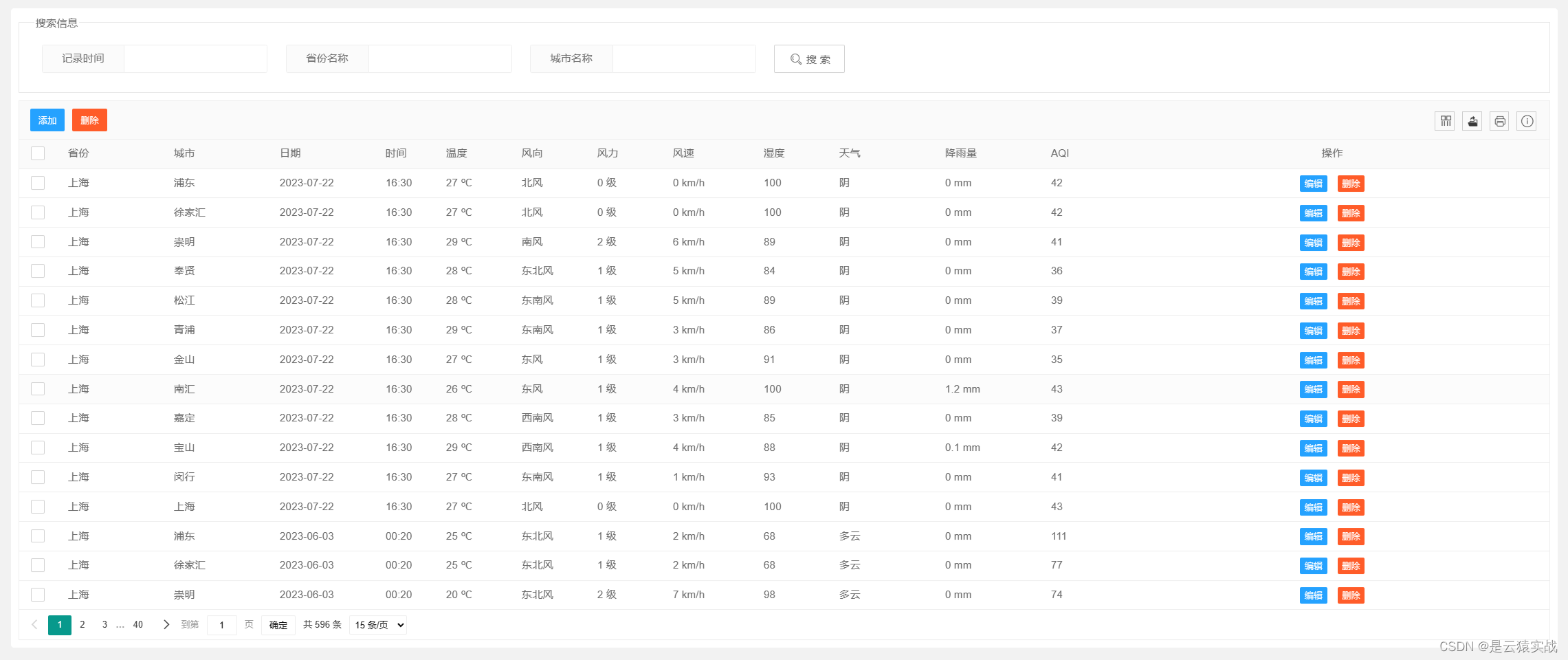This screenshot has height=660, width=1568.
Task: Click the 降雨量 column header
Action: tap(961, 153)
